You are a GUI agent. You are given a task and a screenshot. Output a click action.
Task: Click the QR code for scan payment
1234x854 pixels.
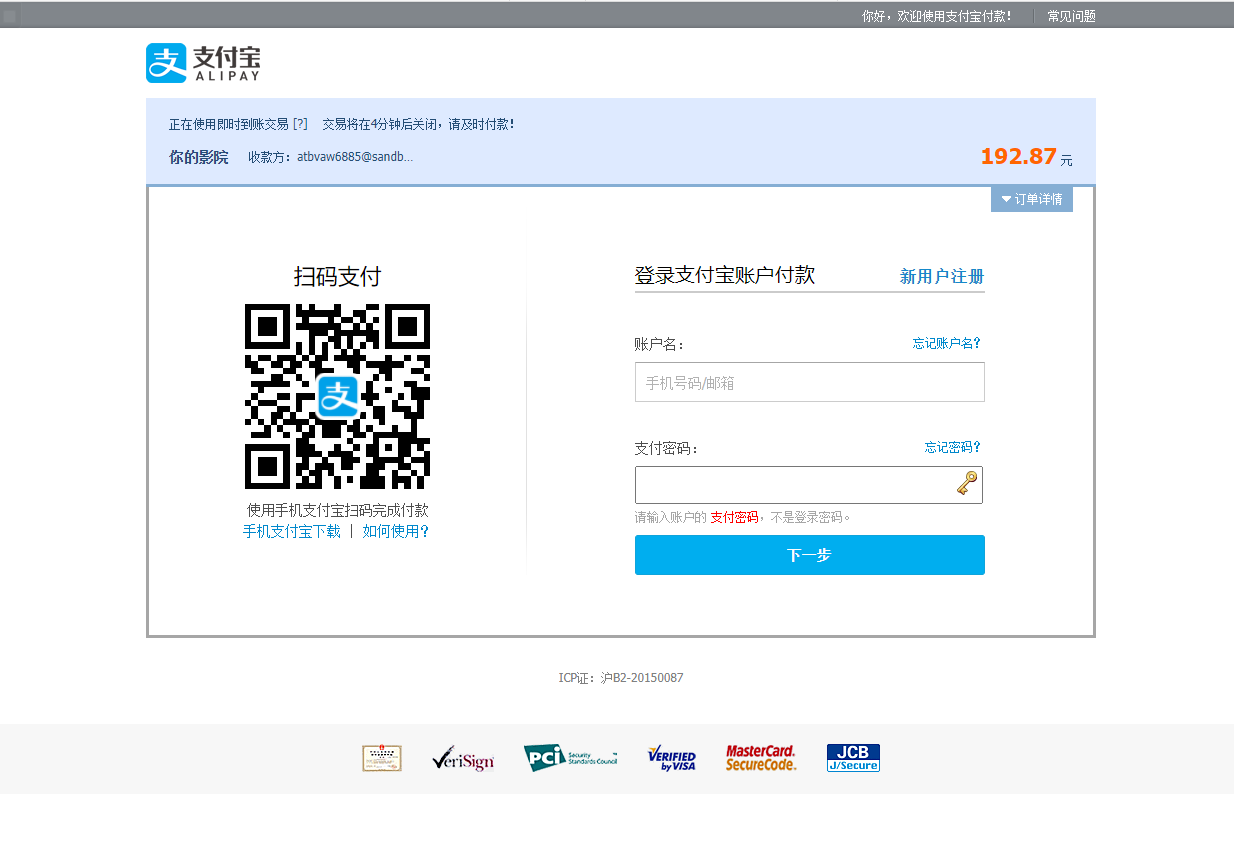[338, 396]
